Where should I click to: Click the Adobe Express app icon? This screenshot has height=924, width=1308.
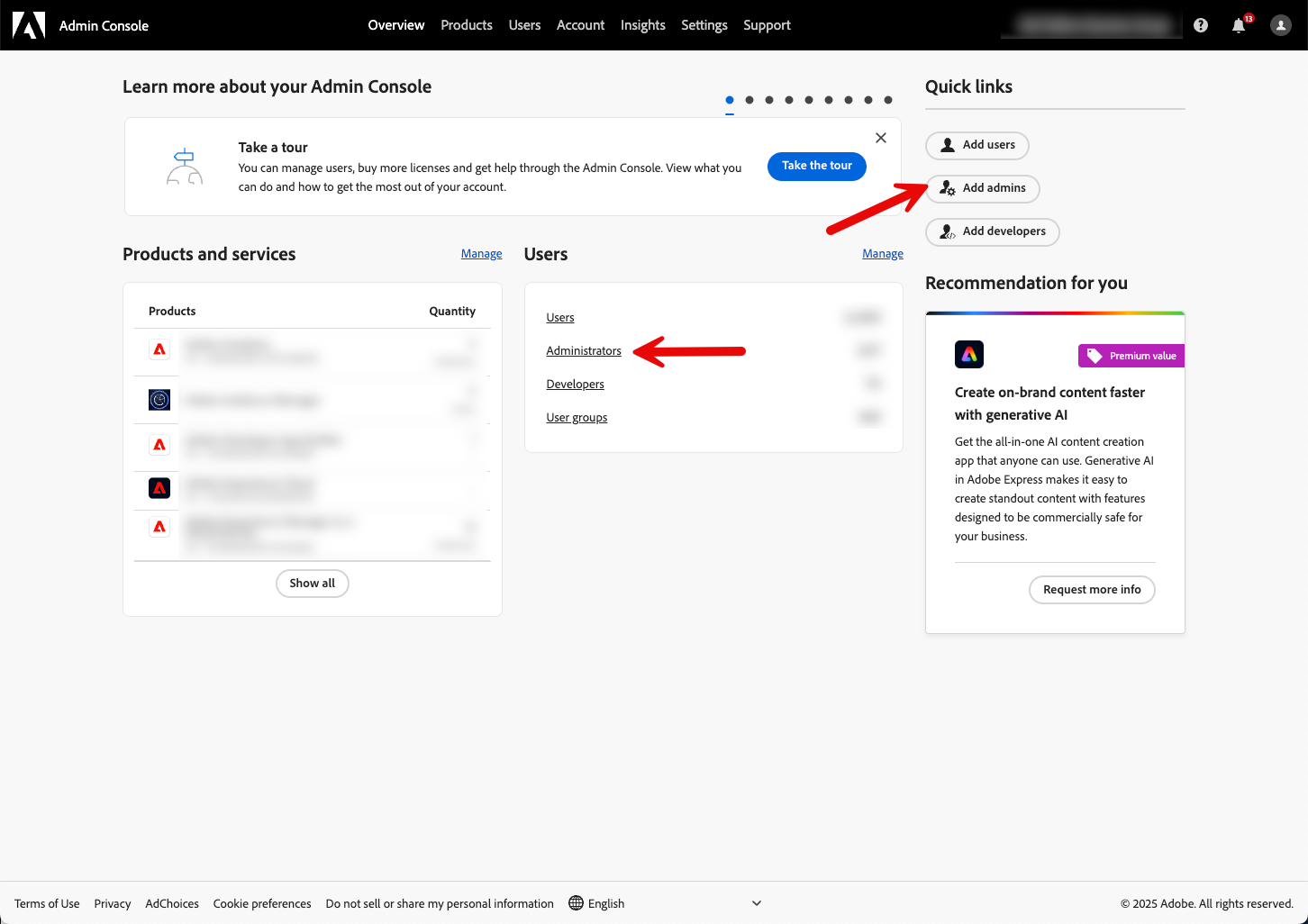coord(969,355)
